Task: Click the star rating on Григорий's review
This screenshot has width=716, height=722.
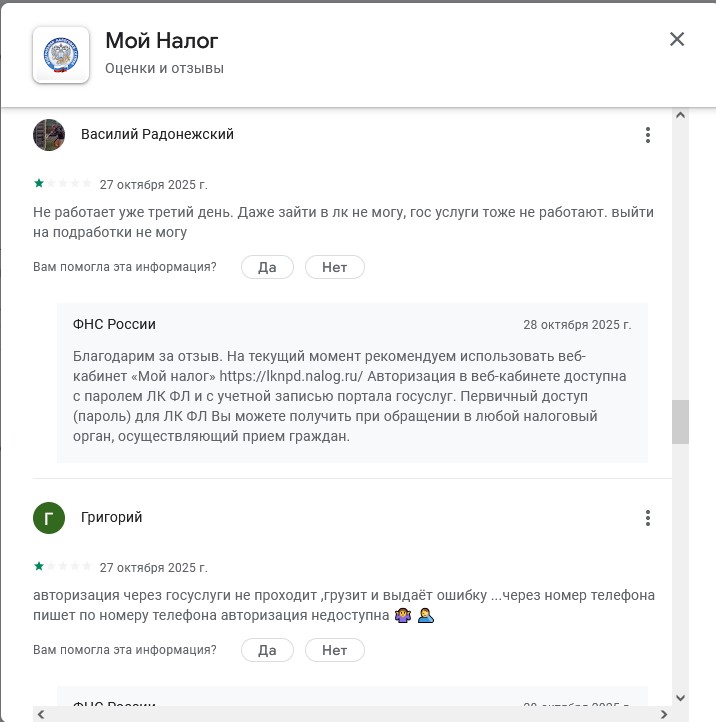Action: [x=62, y=567]
